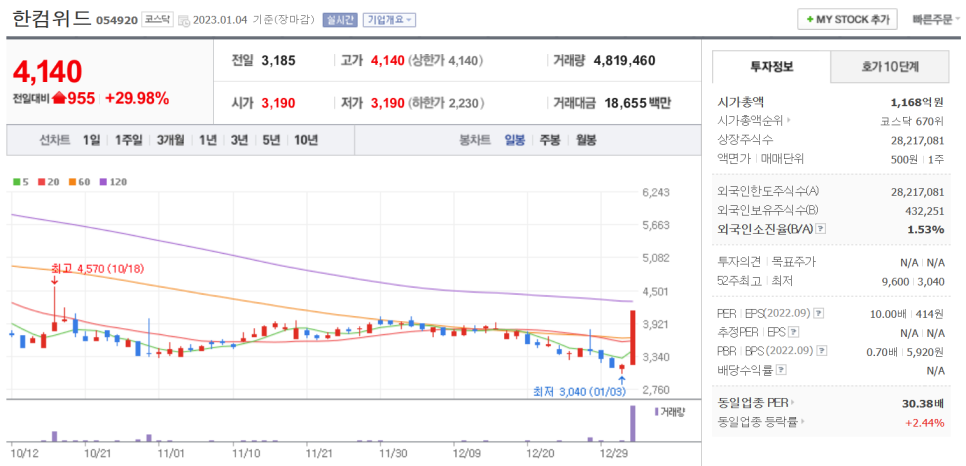Click the 시가총액순위 ranking link arrow
966x466 pixels.
[789, 120]
